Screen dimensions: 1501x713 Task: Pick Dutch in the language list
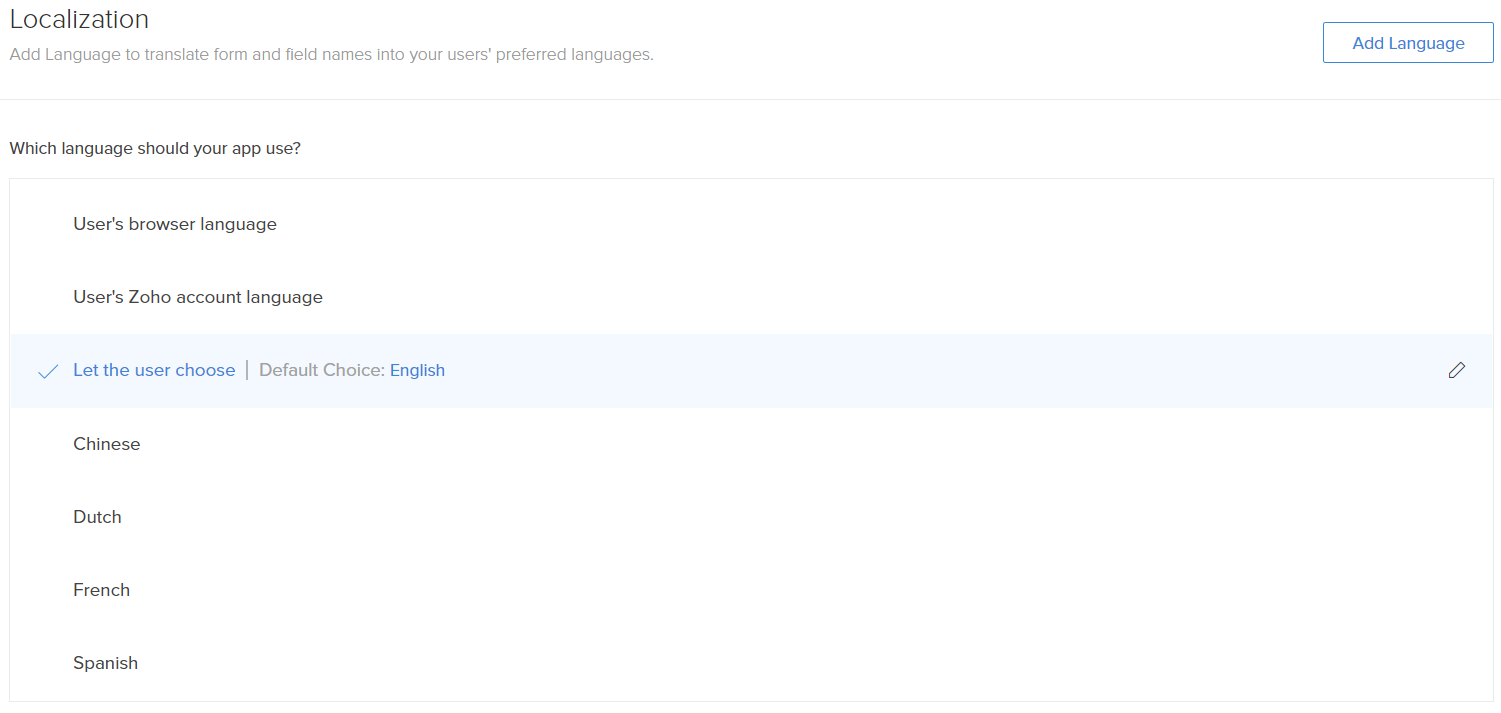tap(97, 517)
